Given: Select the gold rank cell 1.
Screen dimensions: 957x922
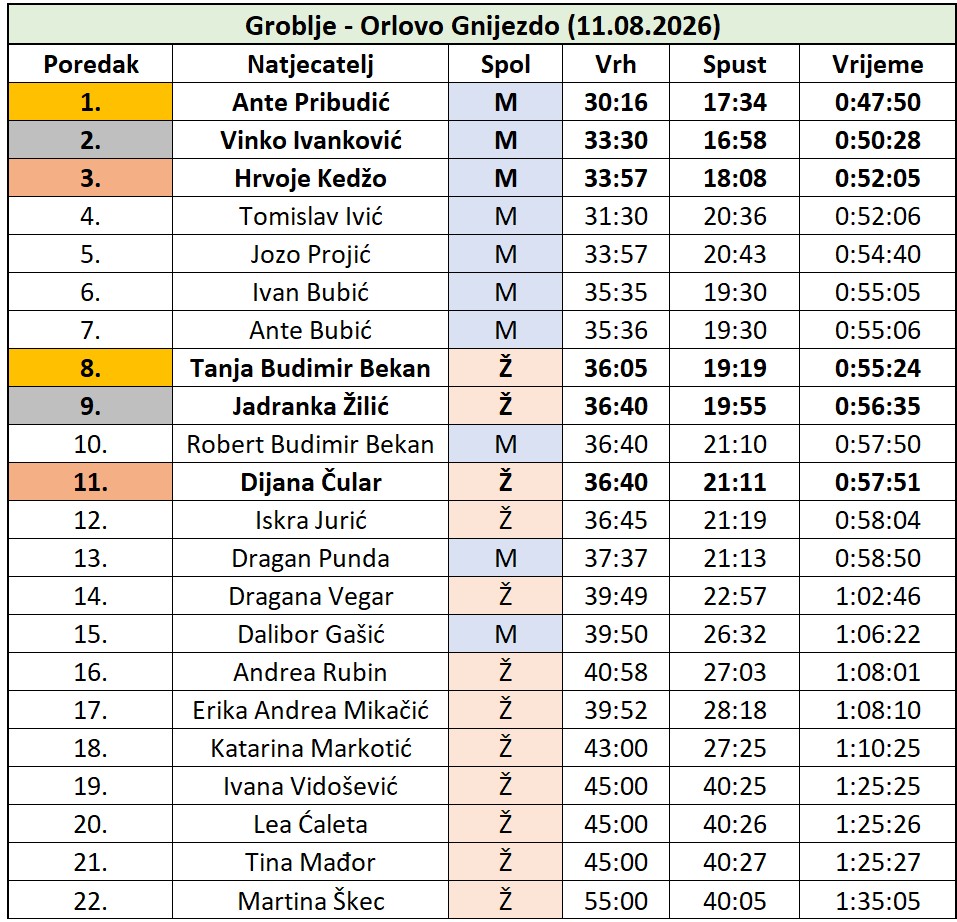Looking at the screenshot, I should point(91,102).
